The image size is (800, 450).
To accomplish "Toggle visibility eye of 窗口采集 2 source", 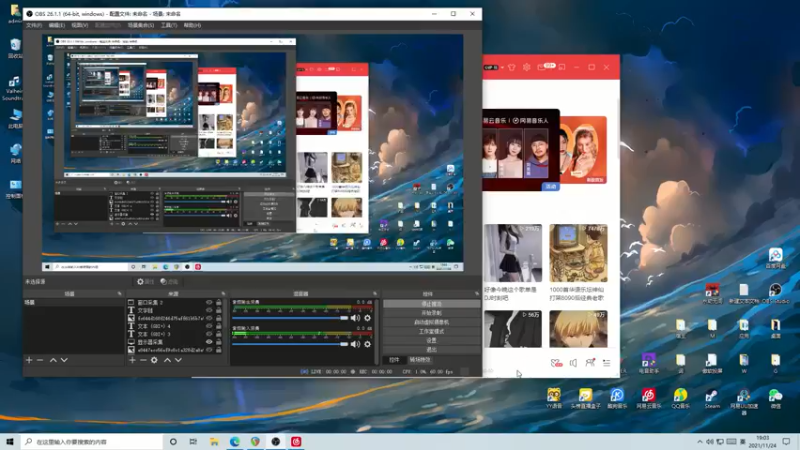I will point(209,301).
